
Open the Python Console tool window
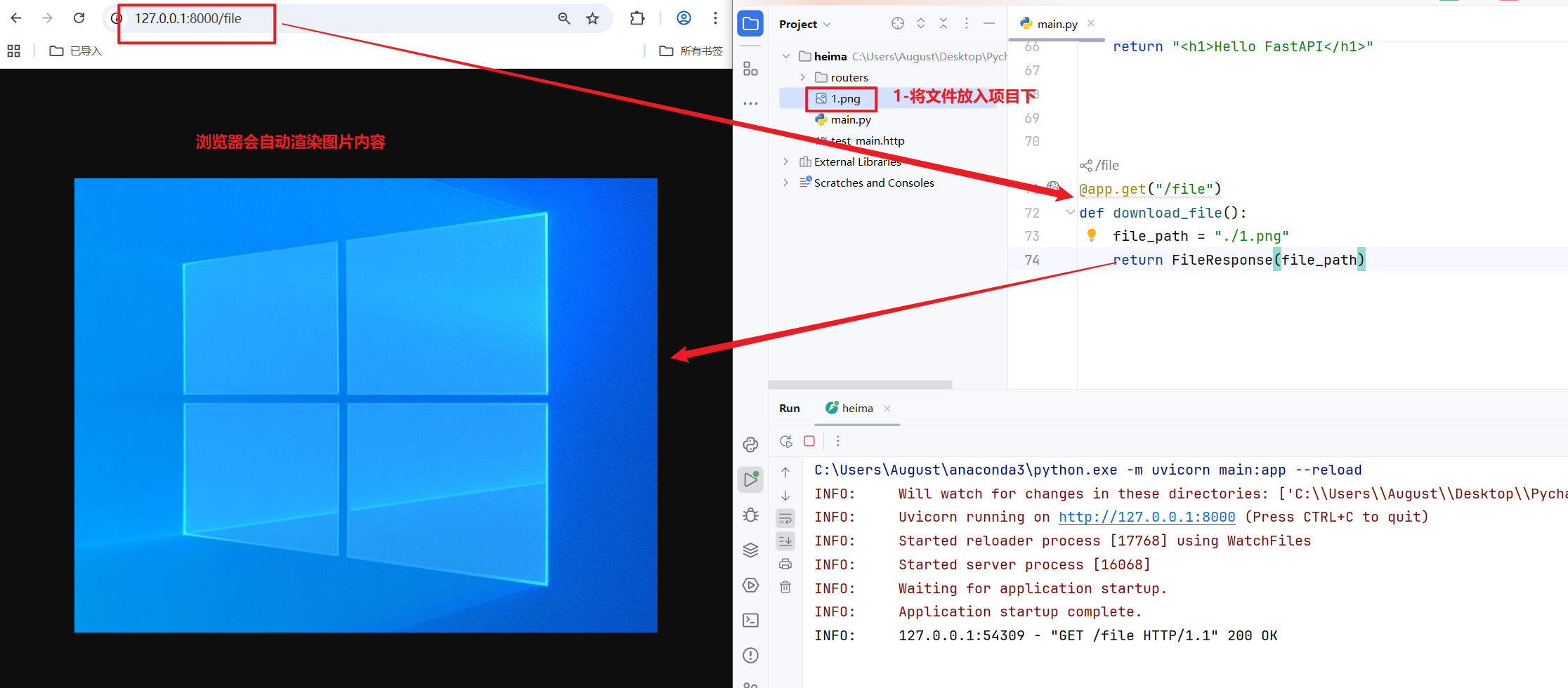[750, 445]
